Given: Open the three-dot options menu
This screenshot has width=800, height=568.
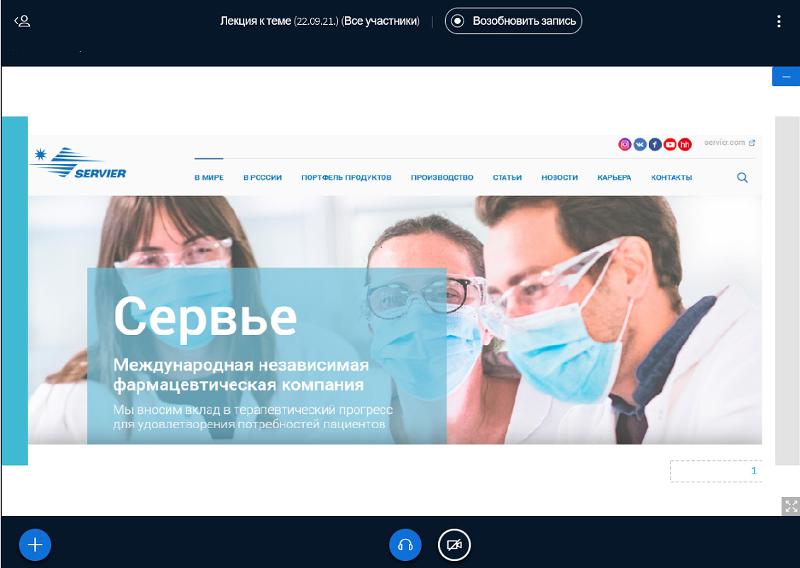Looking at the screenshot, I should point(779,21).
